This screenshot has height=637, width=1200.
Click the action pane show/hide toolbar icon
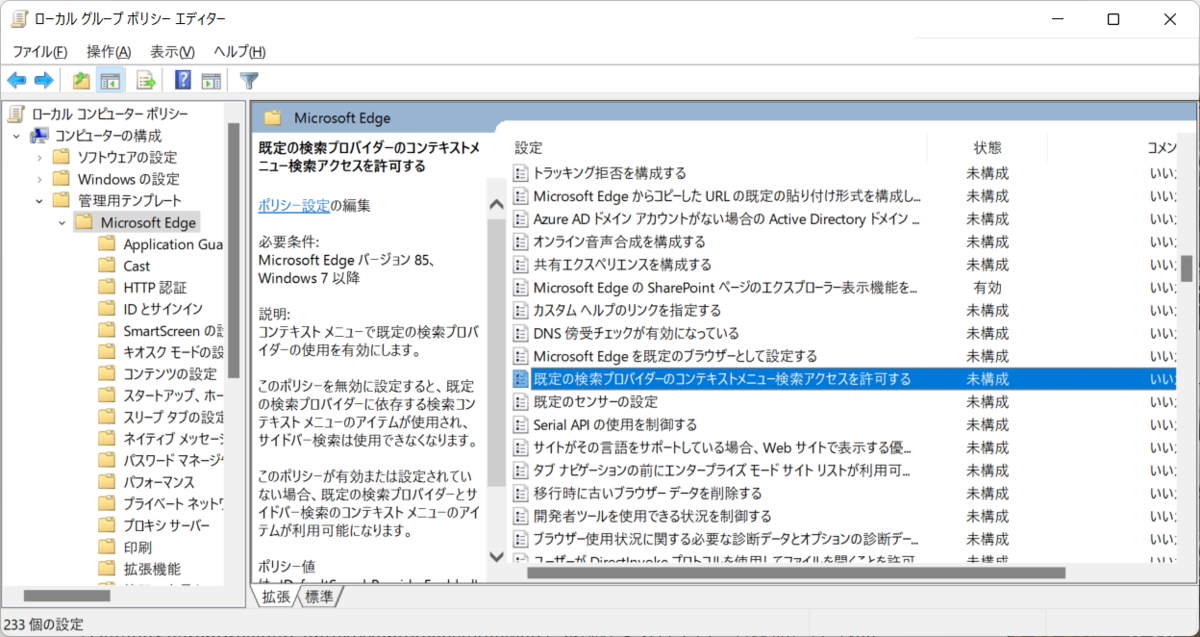click(x=211, y=81)
